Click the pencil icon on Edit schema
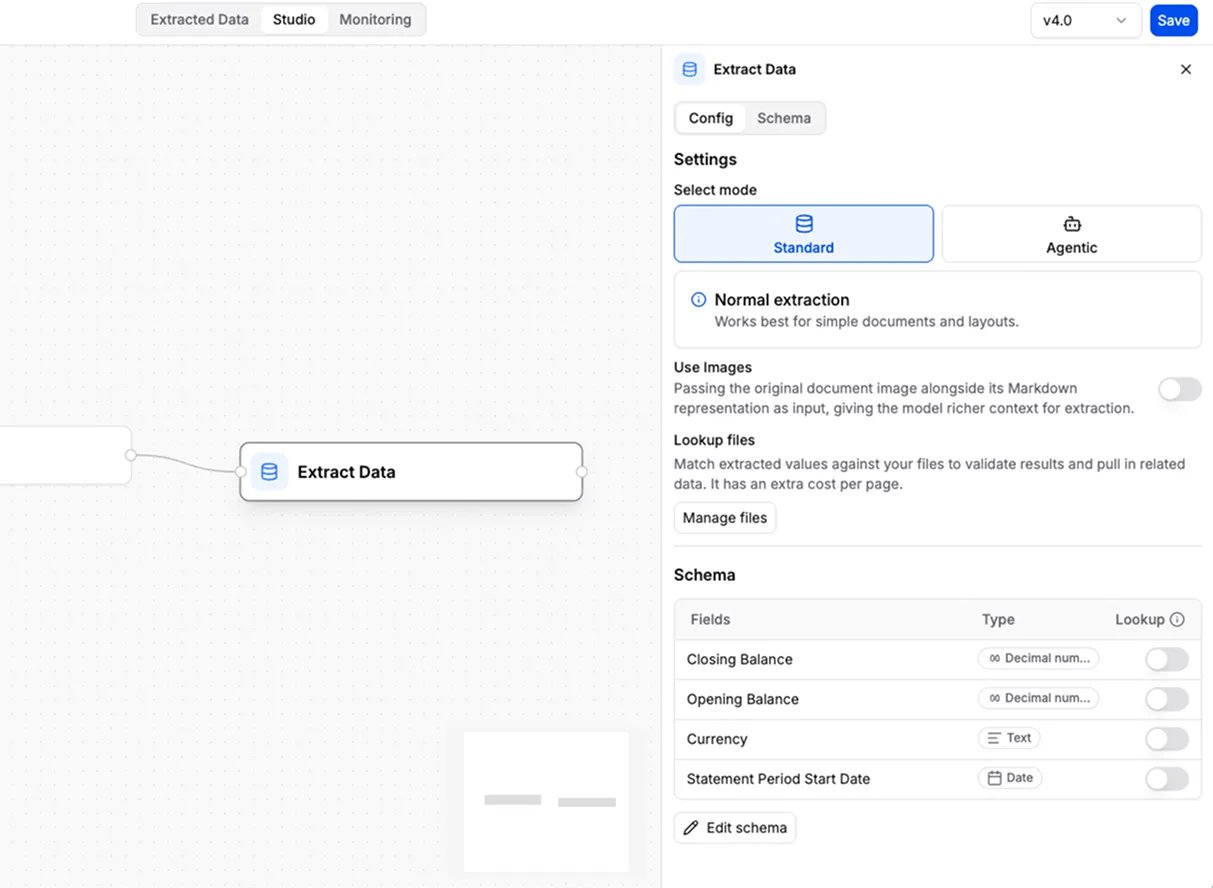This screenshot has width=1213, height=888. tap(691, 828)
